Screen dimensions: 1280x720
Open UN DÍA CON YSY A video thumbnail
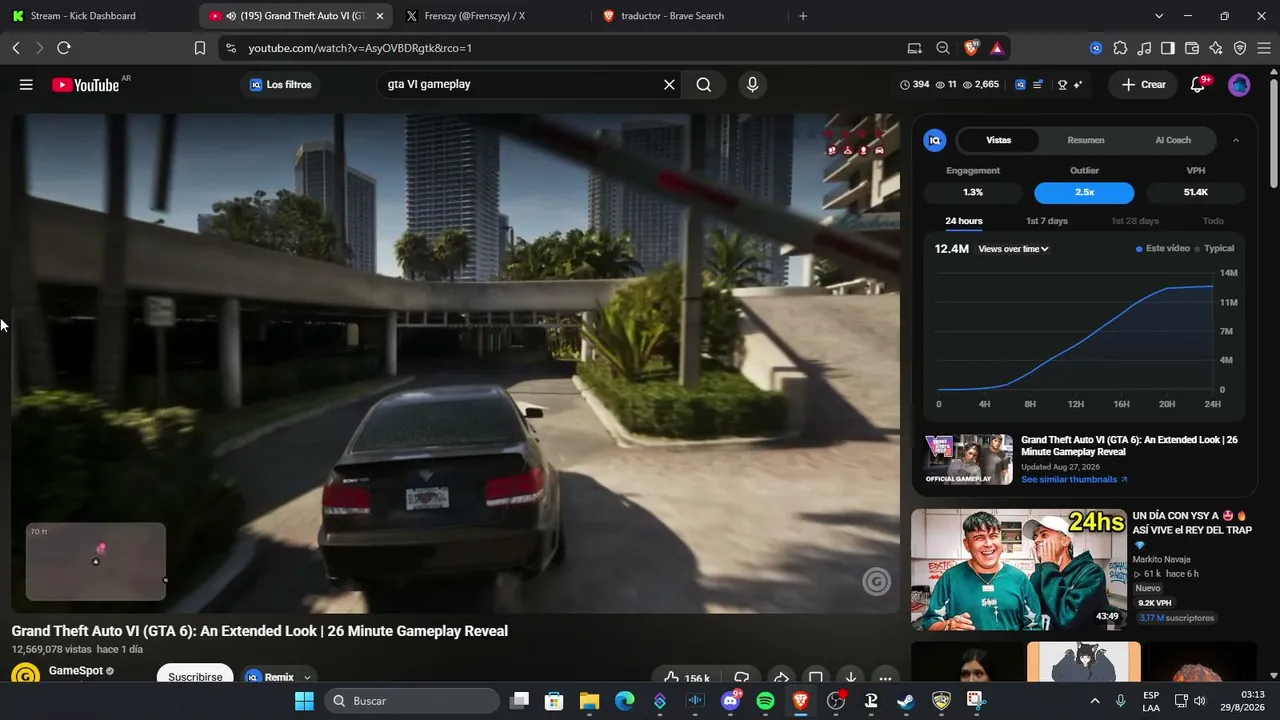coord(1017,569)
